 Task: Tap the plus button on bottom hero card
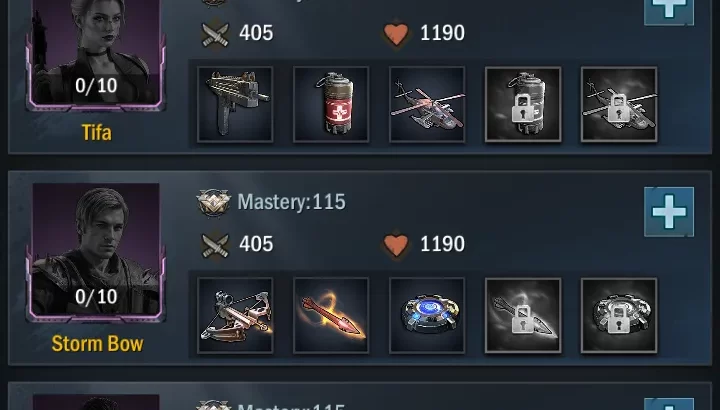click(x=669, y=404)
